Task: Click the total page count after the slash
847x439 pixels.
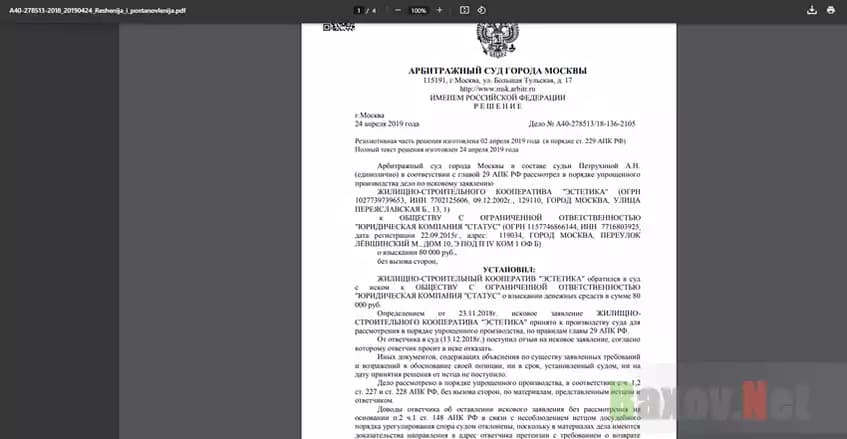Action: coord(375,10)
